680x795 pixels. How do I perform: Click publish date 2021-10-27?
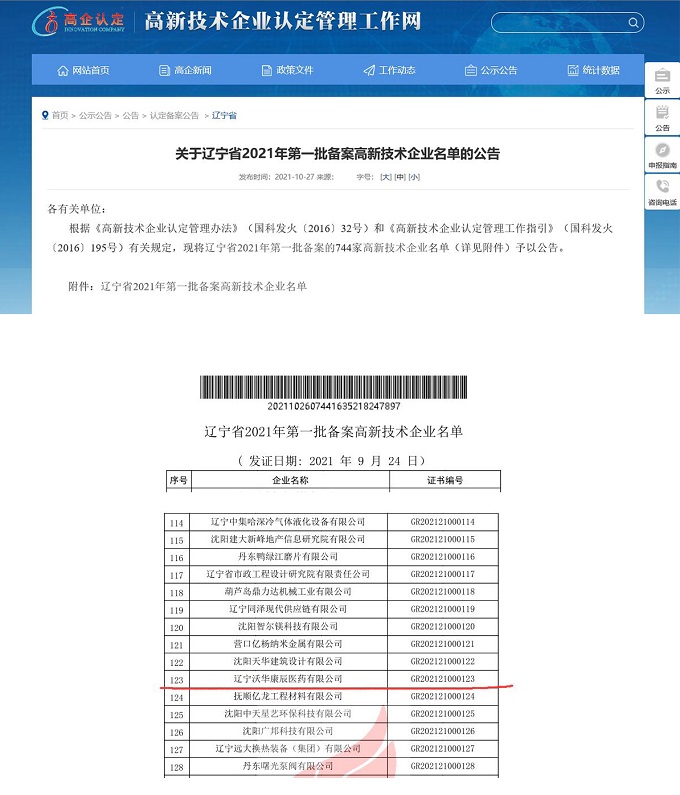click(x=295, y=177)
